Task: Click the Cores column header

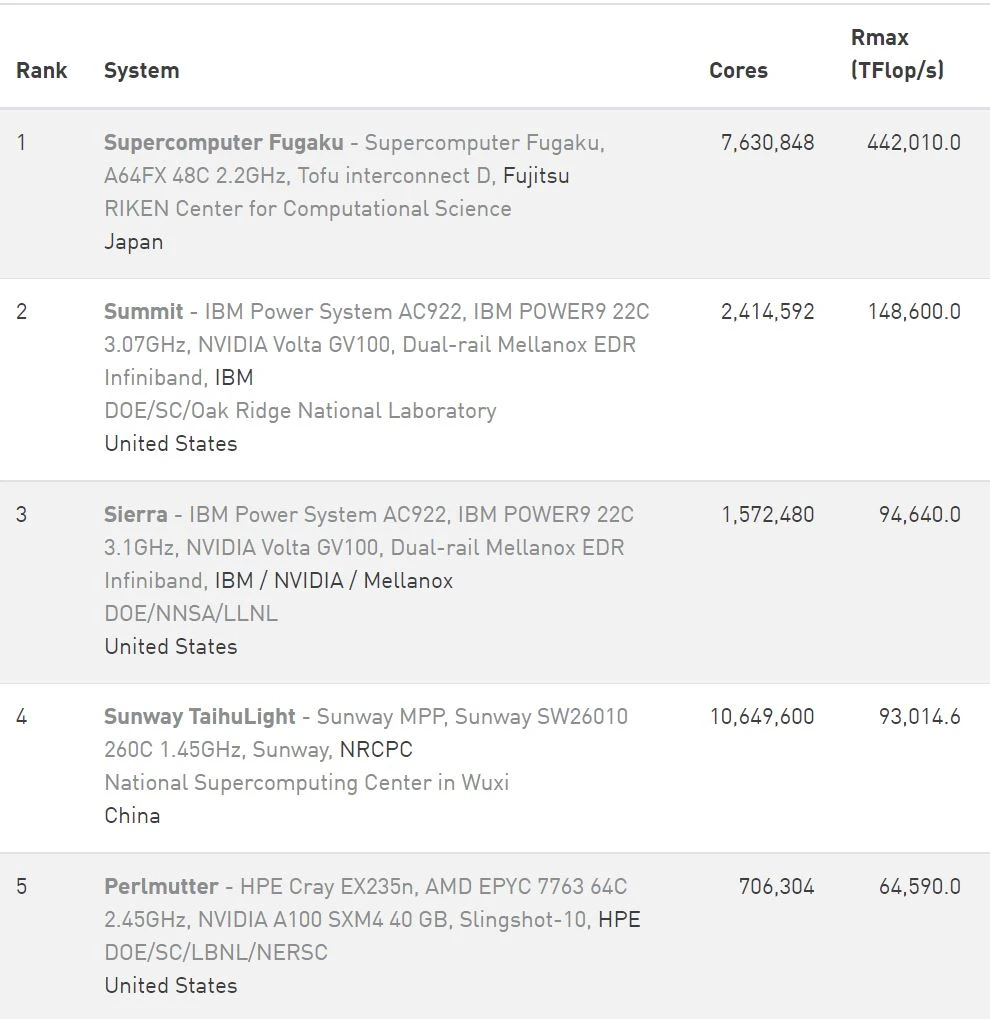Action: (x=739, y=71)
